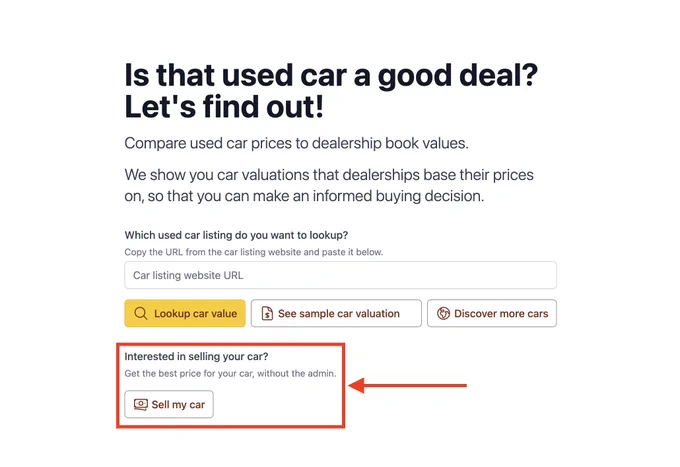Screen dimensions: 680x467
Task: Select the Discover more cars button
Action: (x=492, y=313)
